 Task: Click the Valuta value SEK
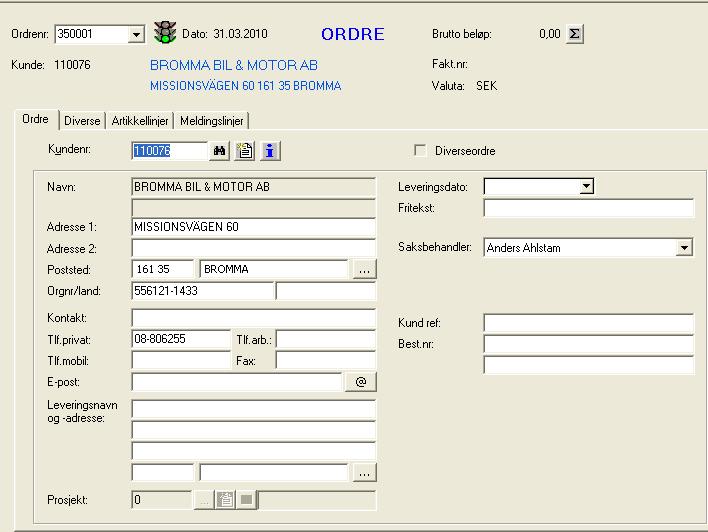[486, 86]
